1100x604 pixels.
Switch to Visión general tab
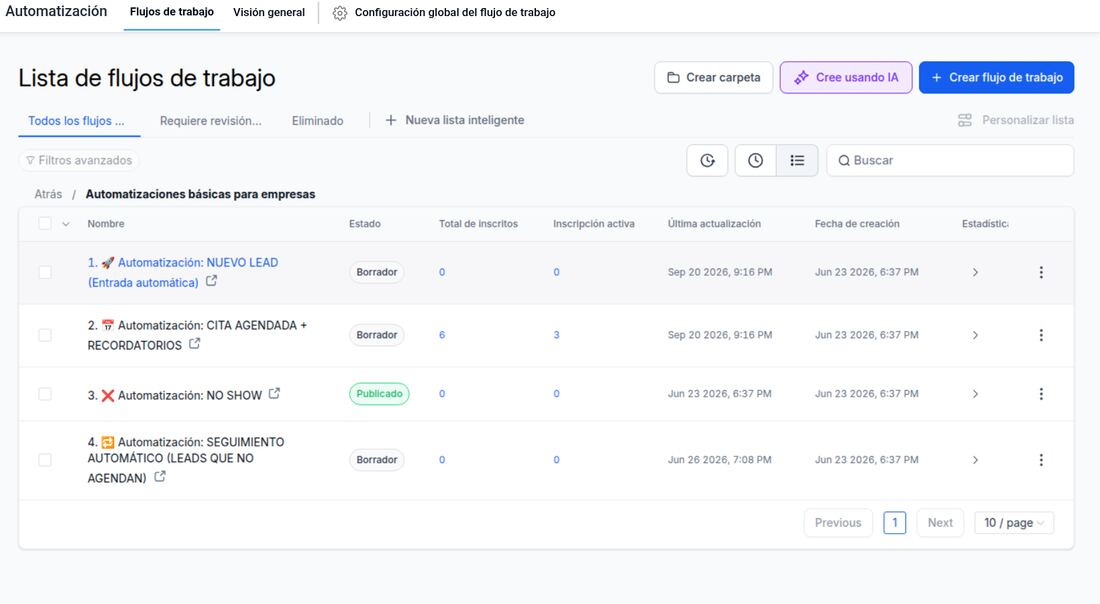(x=269, y=13)
